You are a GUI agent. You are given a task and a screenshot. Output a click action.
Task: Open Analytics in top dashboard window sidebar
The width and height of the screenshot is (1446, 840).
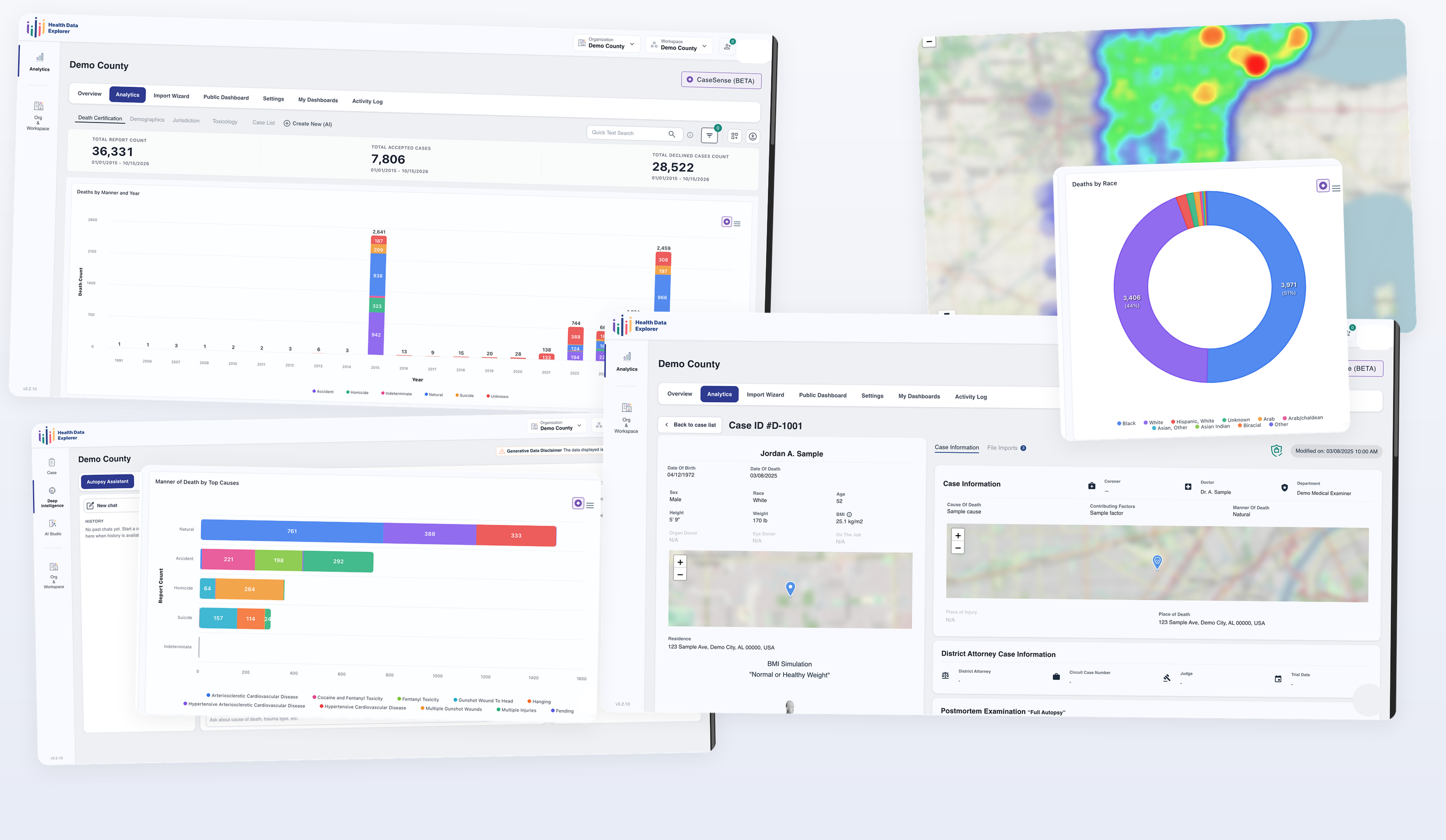(40, 62)
